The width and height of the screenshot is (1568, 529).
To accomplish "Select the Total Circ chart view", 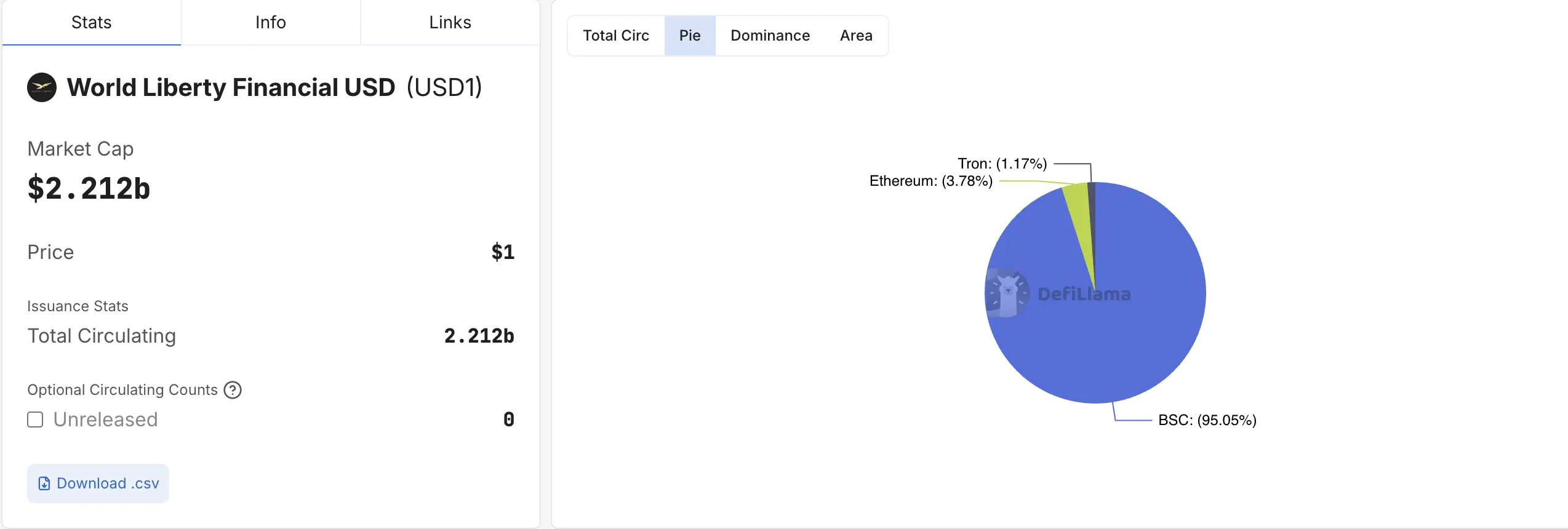I will (x=616, y=36).
